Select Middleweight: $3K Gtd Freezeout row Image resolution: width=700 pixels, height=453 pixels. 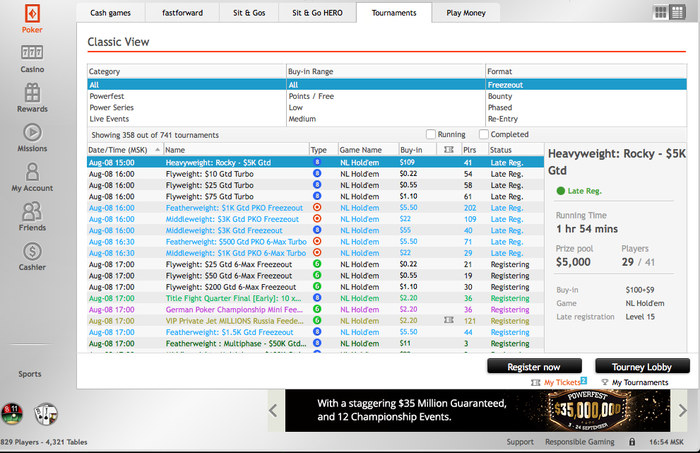click(315, 230)
